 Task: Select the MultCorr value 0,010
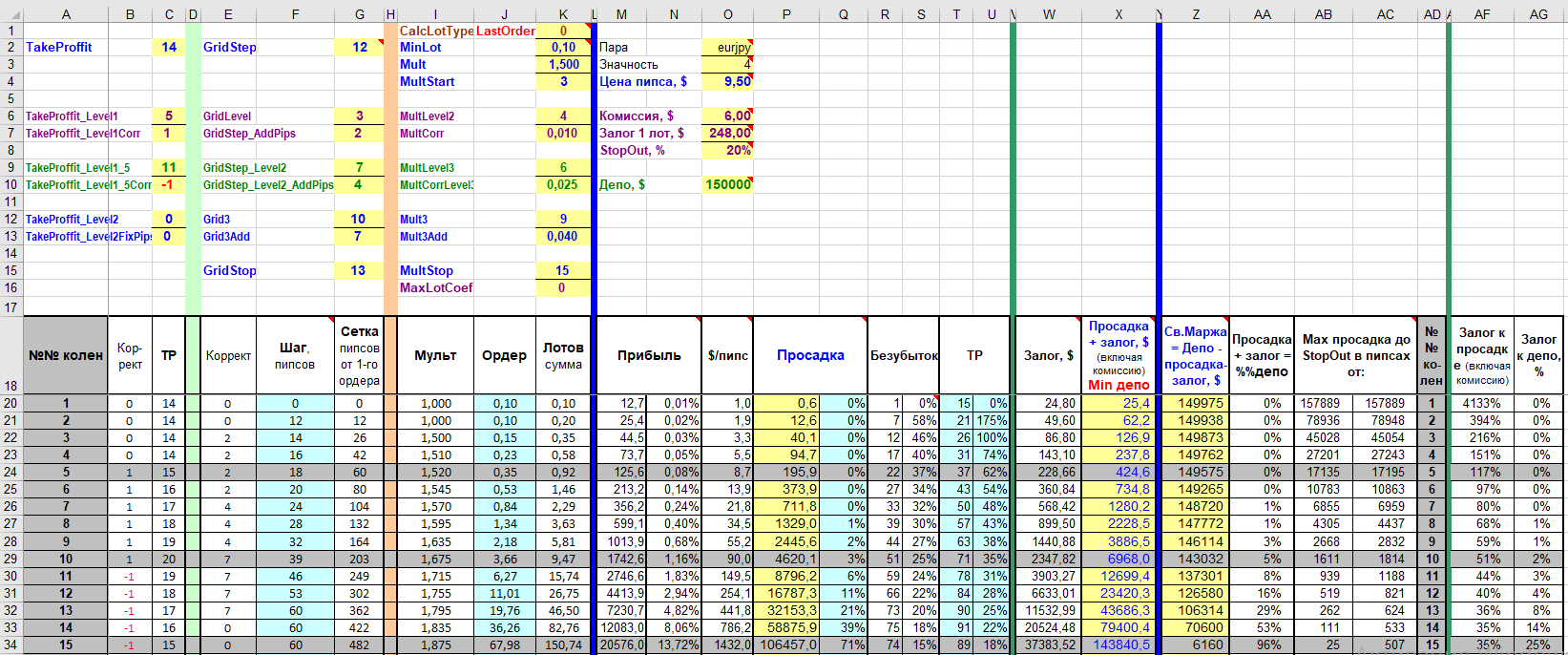(x=563, y=133)
